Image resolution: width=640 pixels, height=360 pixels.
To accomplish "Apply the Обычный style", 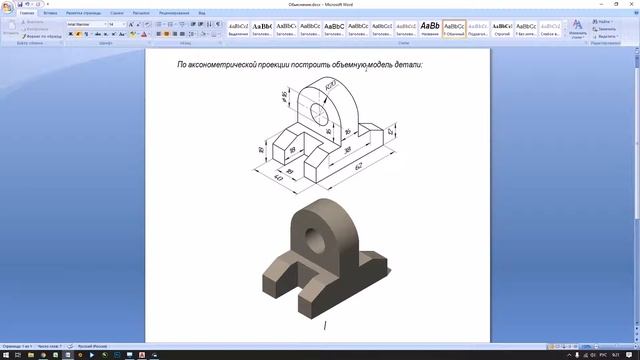I will [454, 29].
